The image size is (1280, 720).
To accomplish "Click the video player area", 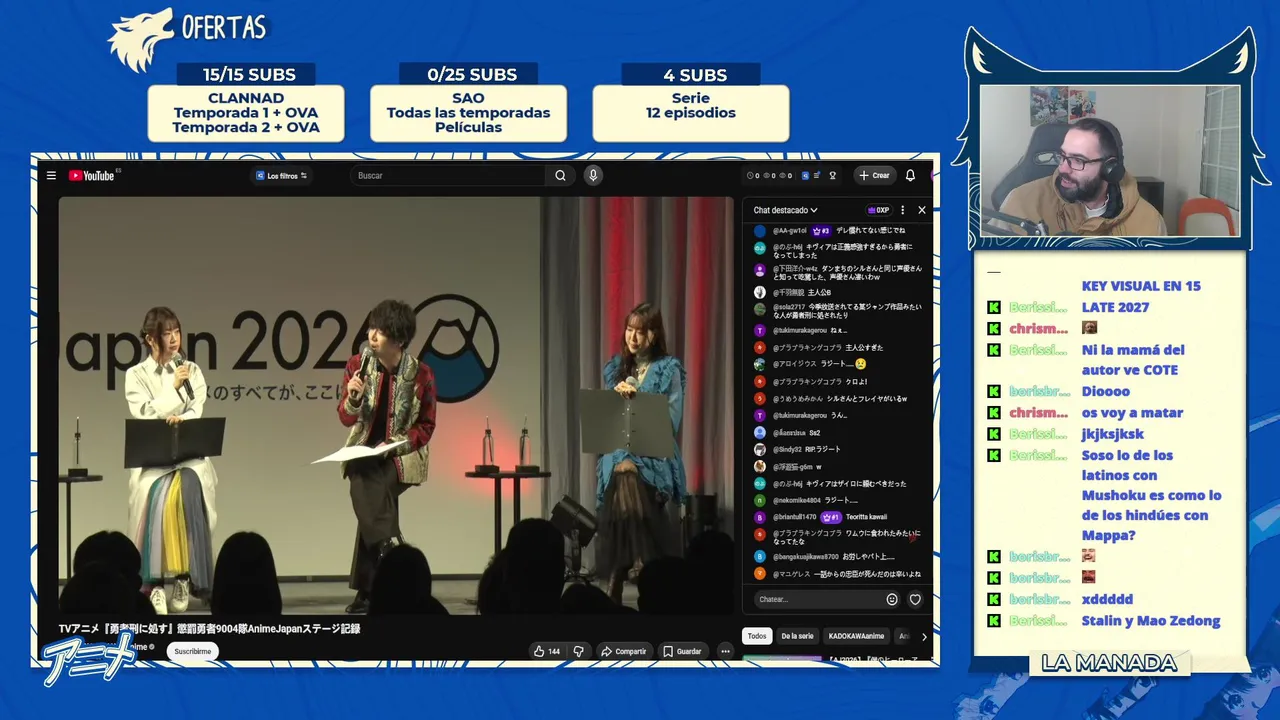I will [396, 405].
